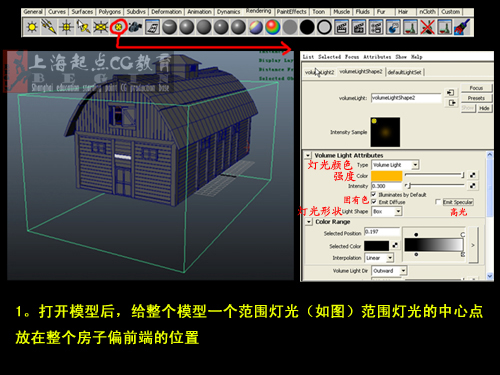Disable the Emit Diffuse checkbox

[374, 202]
